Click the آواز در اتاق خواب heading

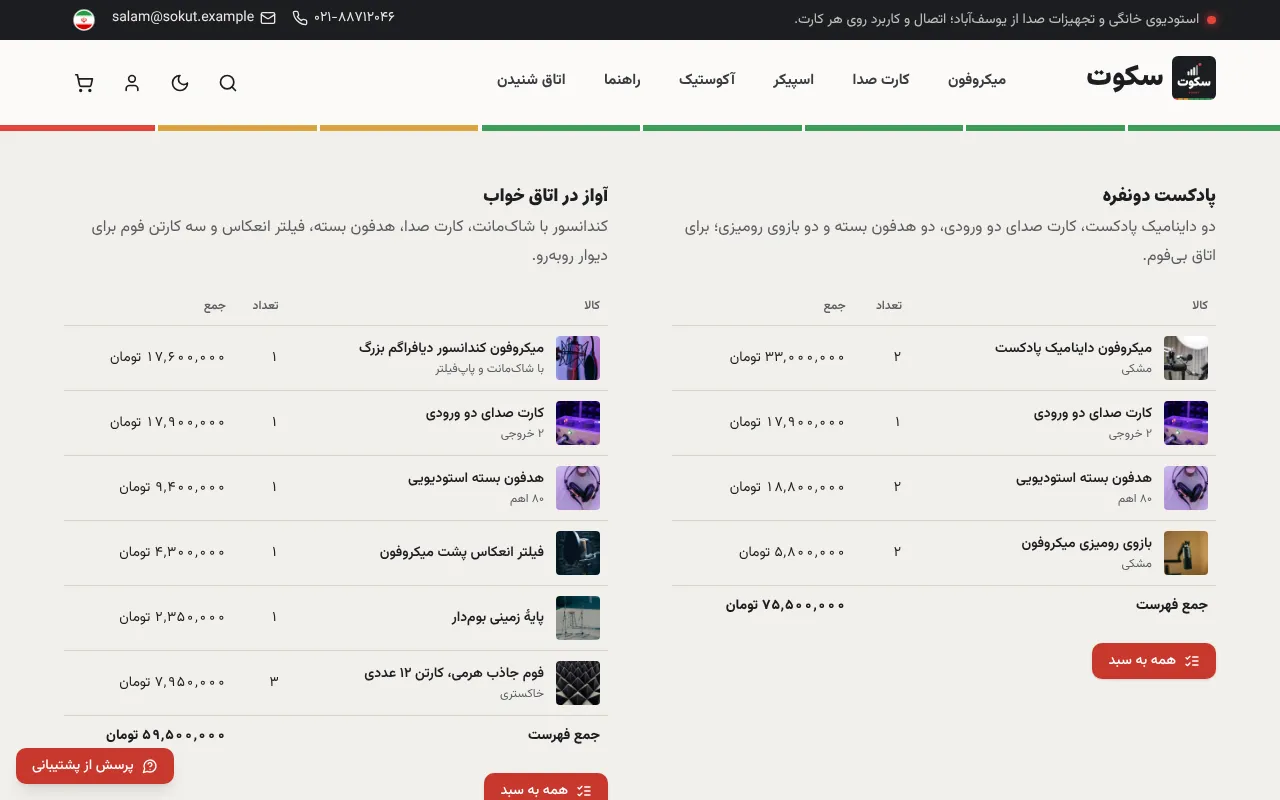pos(545,195)
